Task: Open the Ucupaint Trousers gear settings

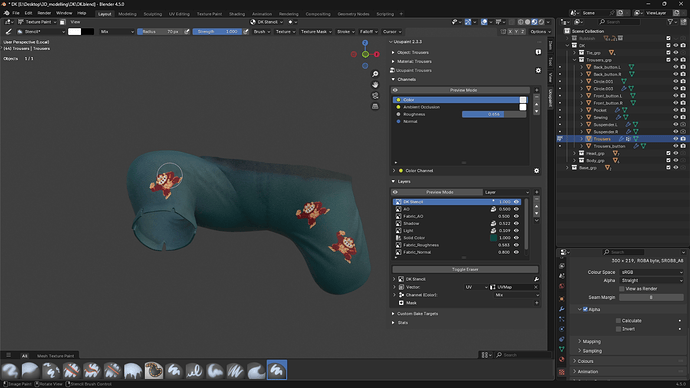Action: (538, 70)
